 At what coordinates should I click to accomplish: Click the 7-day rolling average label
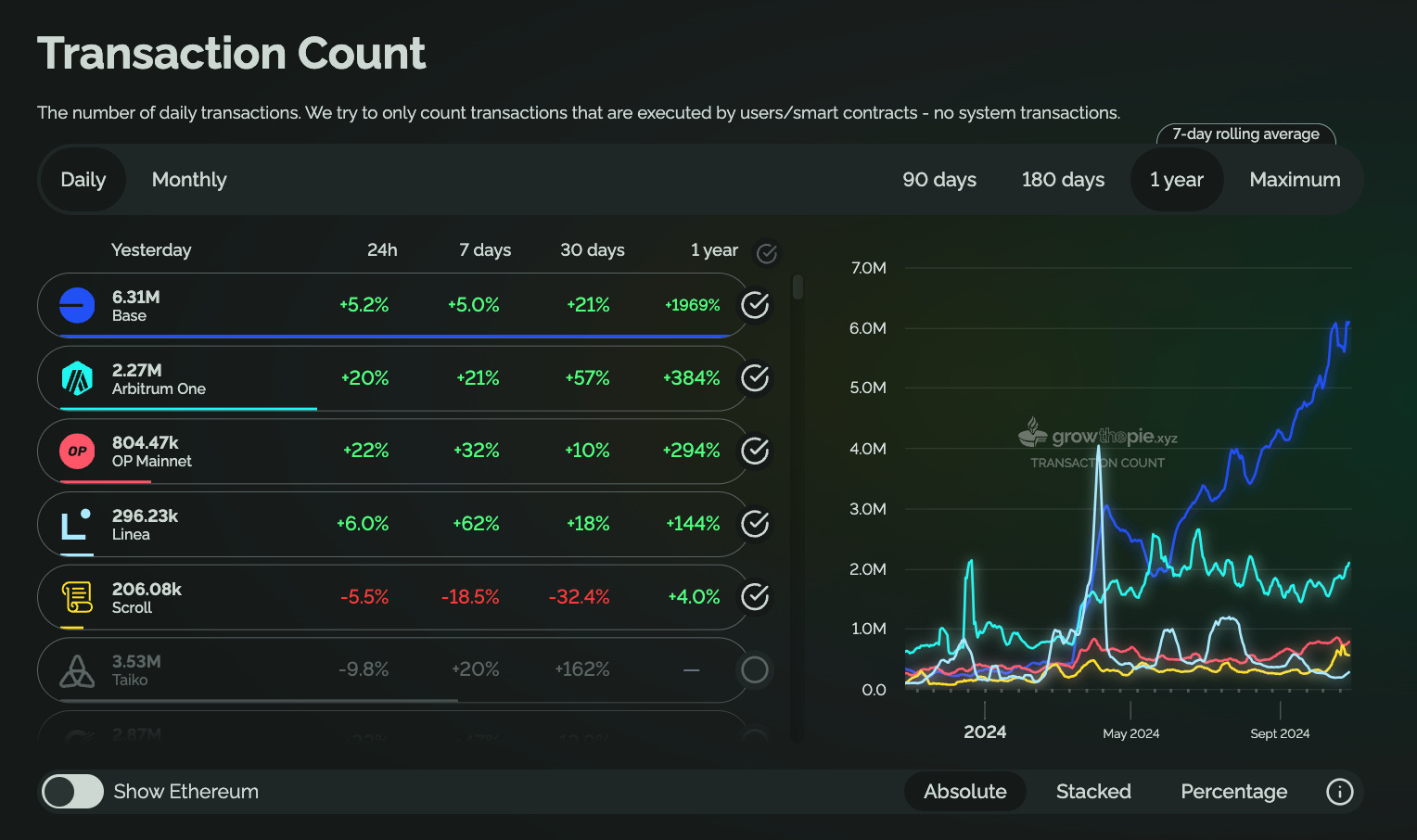click(x=1245, y=134)
